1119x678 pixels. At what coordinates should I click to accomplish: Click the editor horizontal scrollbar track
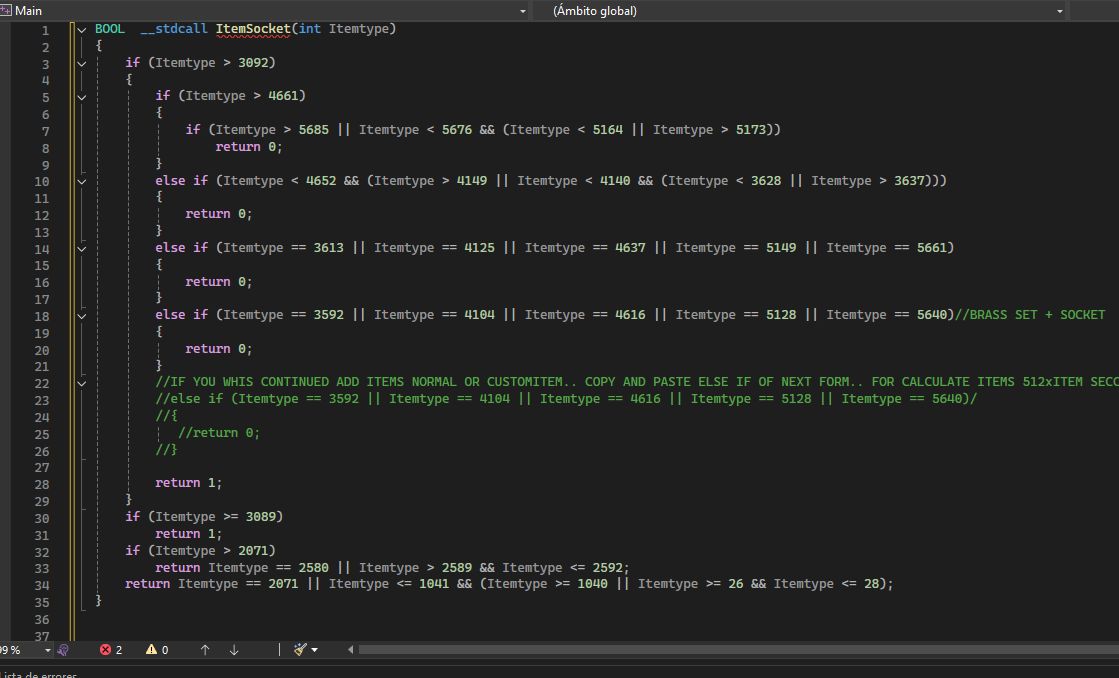[739, 649]
